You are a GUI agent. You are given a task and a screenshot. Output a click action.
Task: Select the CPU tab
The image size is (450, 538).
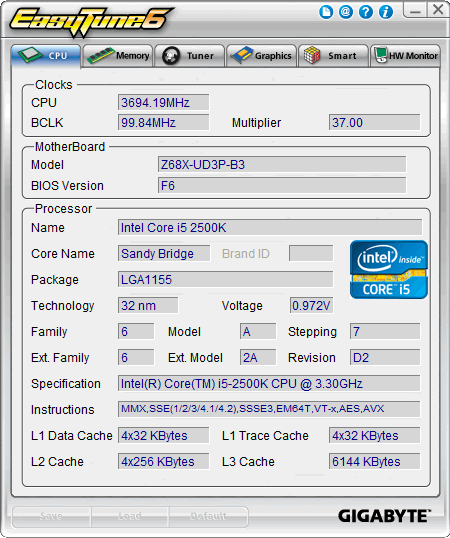click(x=46, y=56)
